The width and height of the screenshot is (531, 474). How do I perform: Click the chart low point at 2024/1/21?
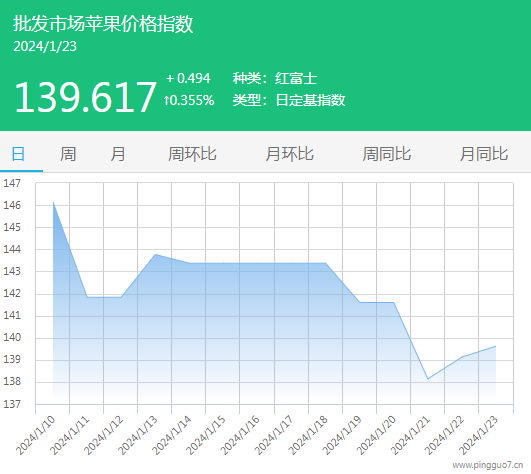tap(428, 379)
